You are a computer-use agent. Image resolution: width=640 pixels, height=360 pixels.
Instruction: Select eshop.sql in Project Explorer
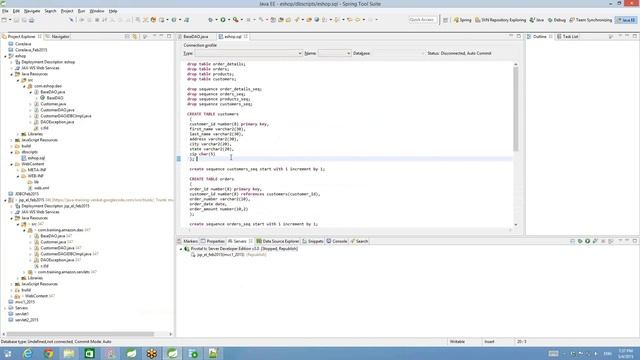coord(36,158)
